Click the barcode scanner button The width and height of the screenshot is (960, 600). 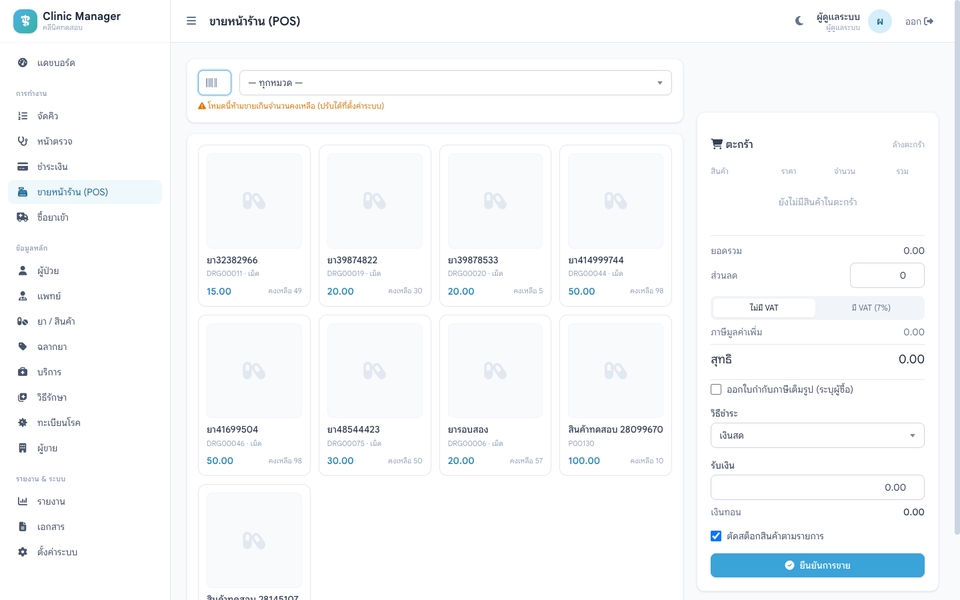[214, 83]
